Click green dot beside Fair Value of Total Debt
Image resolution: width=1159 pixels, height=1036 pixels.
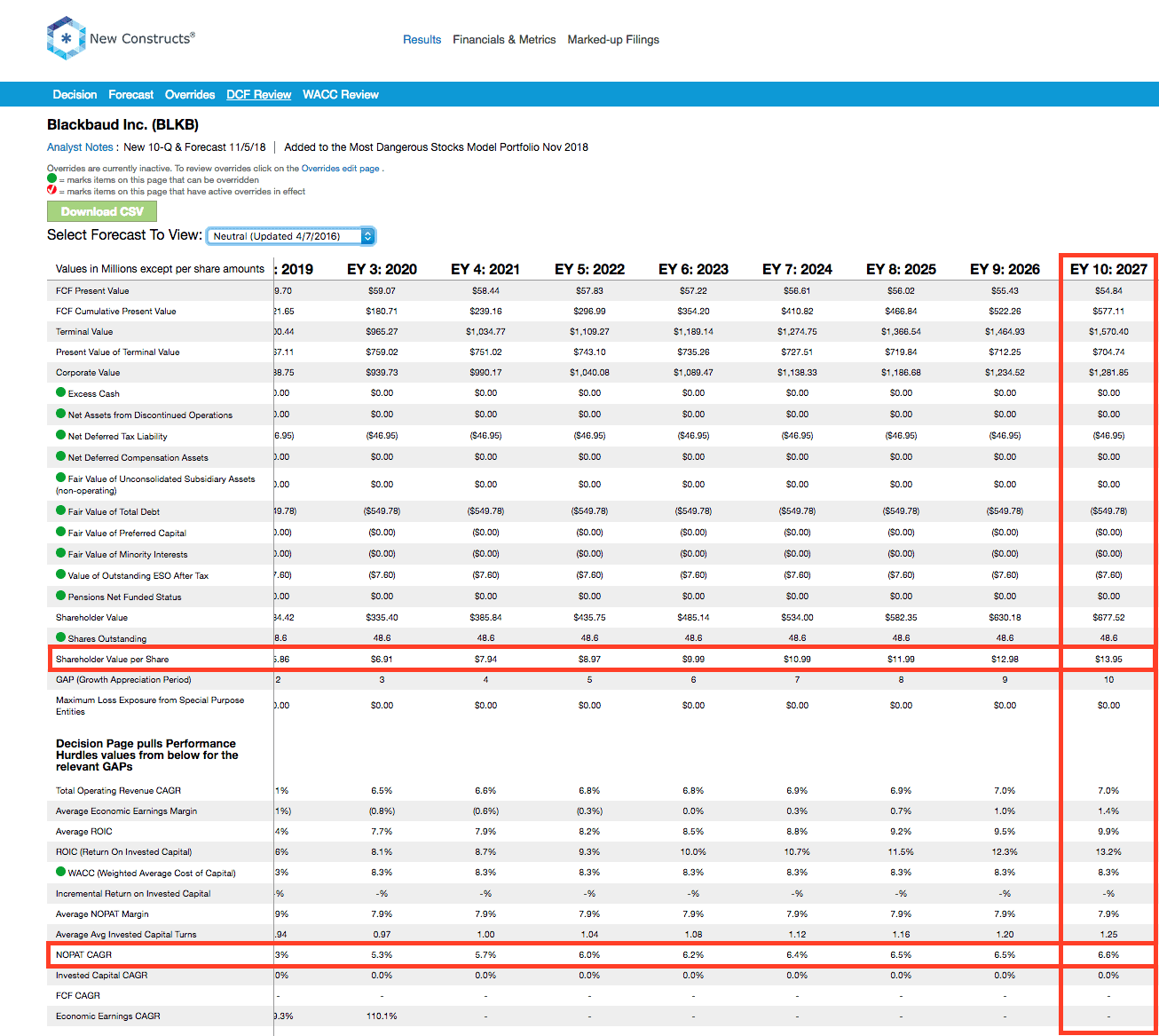pyautogui.click(x=61, y=510)
